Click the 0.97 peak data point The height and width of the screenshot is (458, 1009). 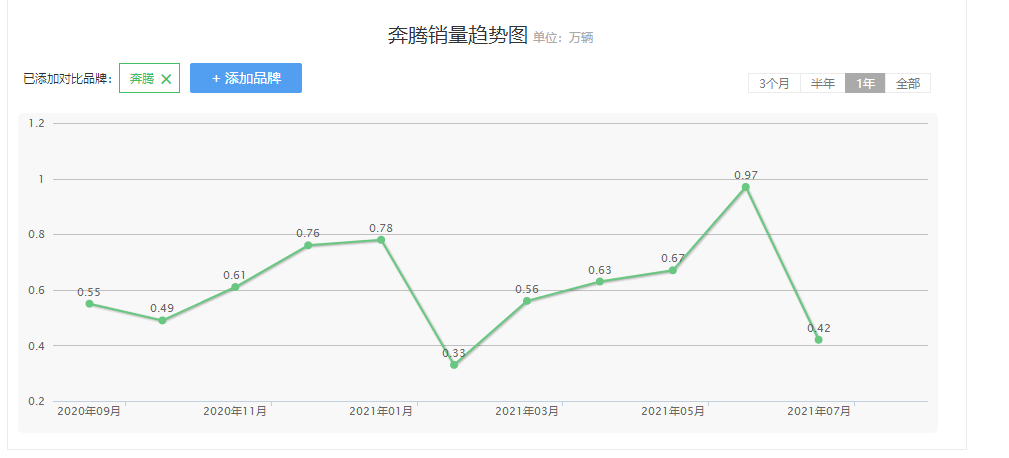pyautogui.click(x=745, y=187)
